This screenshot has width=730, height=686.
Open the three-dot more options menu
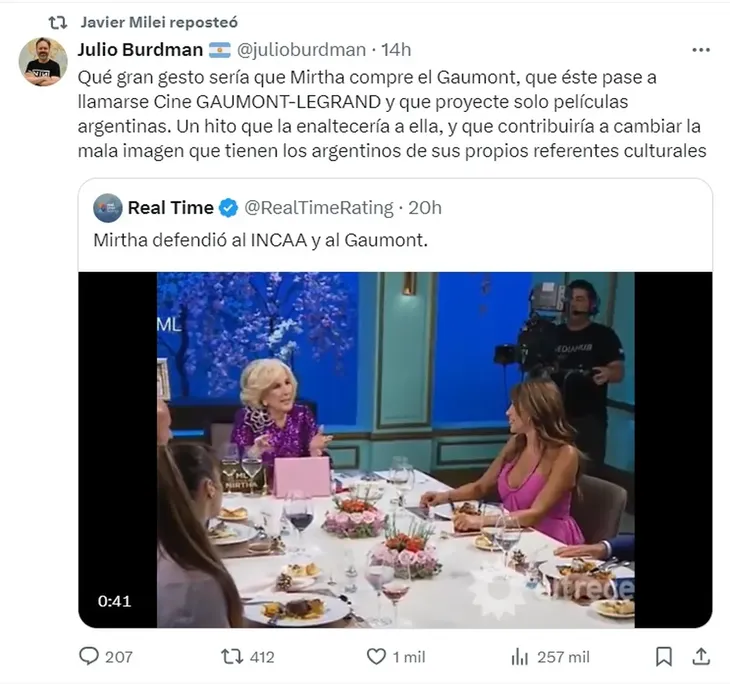tap(700, 50)
